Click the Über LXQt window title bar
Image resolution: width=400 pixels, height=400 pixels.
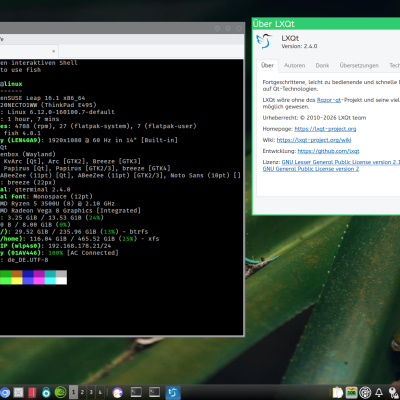pos(326,24)
